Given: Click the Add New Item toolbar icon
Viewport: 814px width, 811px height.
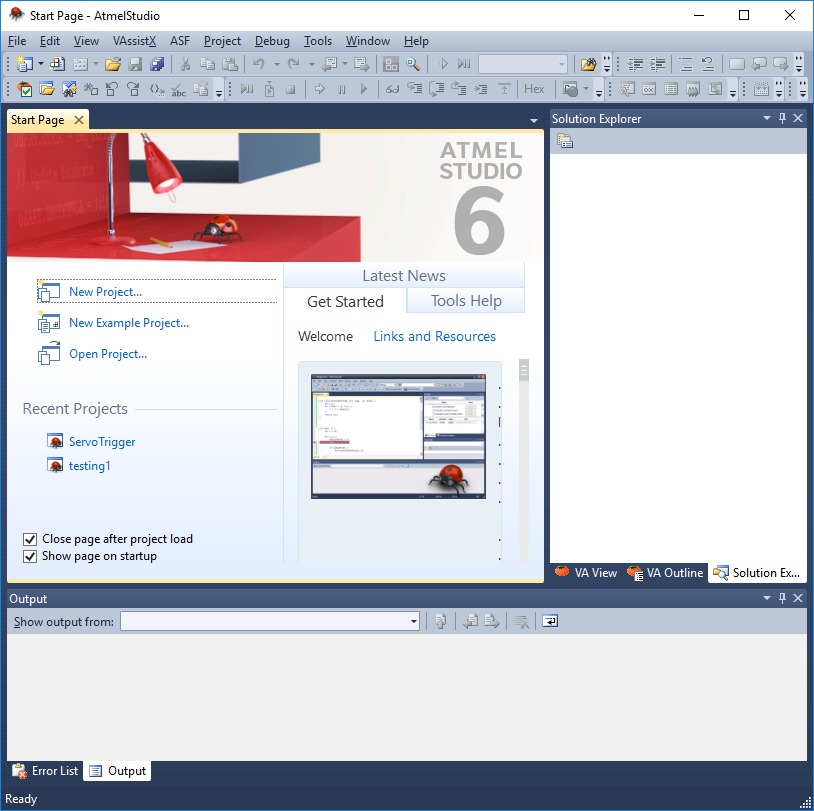Looking at the screenshot, I should tap(79, 64).
